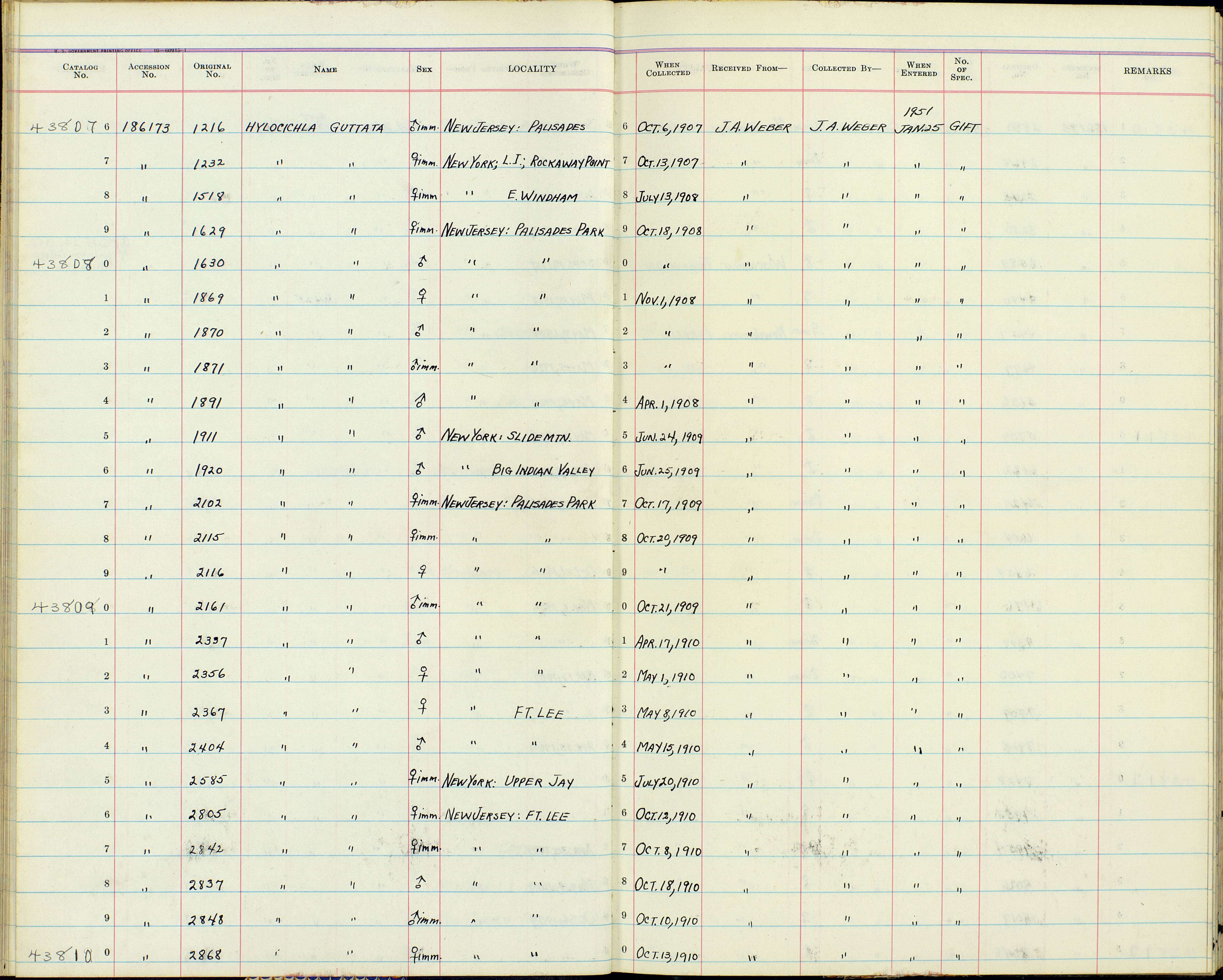Click collection date 'Jun. 24, 1909'
This screenshot has width=1223, height=980.
[x=670, y=437]
